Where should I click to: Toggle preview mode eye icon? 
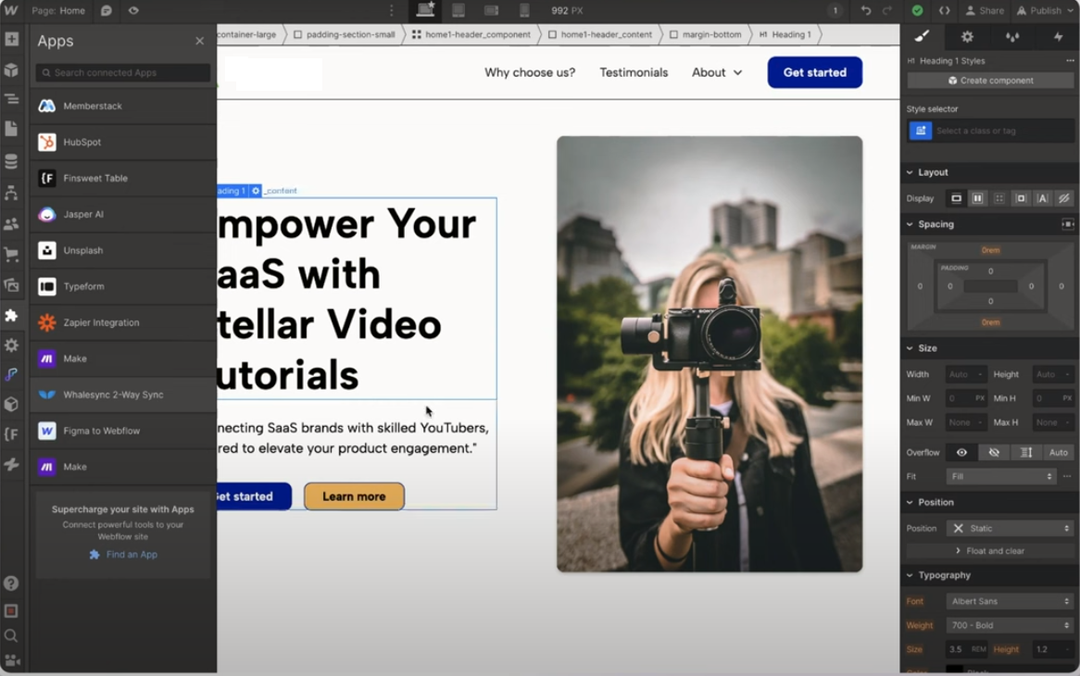134,10
